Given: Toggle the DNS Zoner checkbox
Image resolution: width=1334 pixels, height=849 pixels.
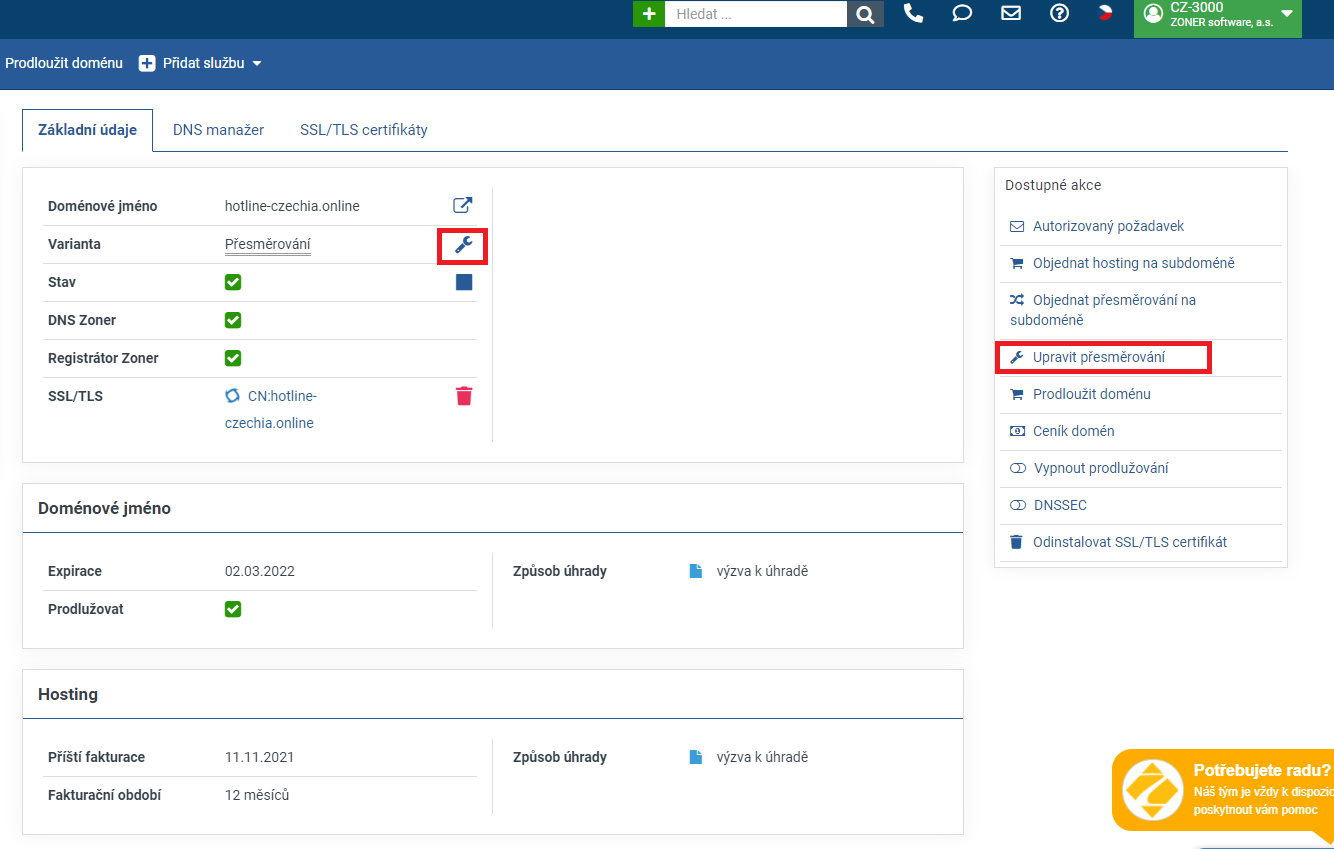Looking at the screenshot, I should [233, 320].
